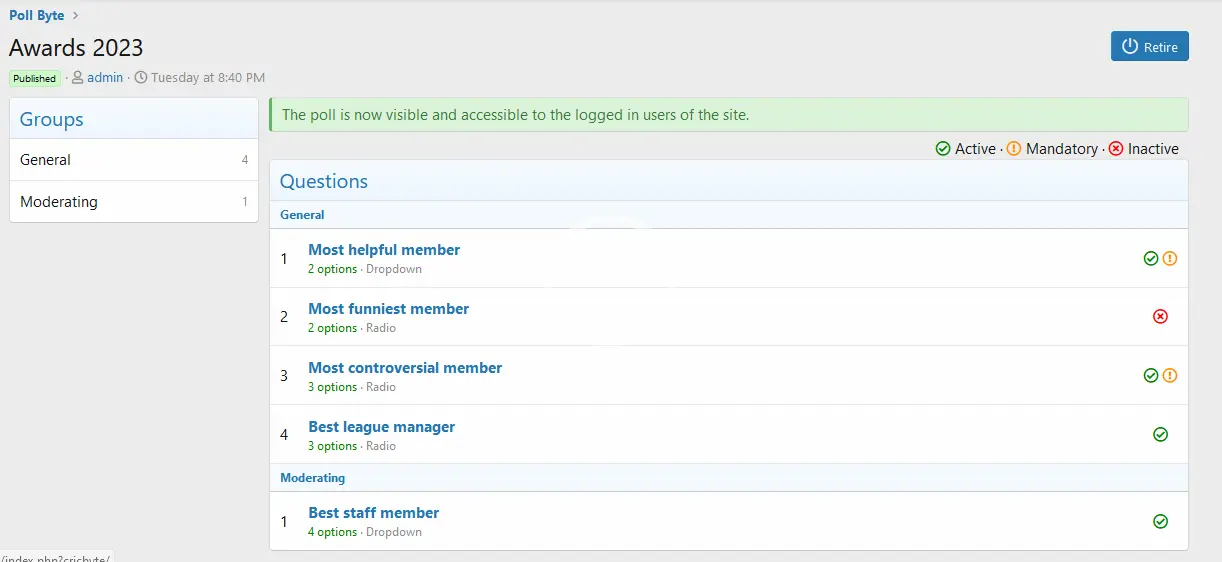This screenshot has width=1222, height=562.
Task: Open the admin user profile link
Action: [105, 77]
